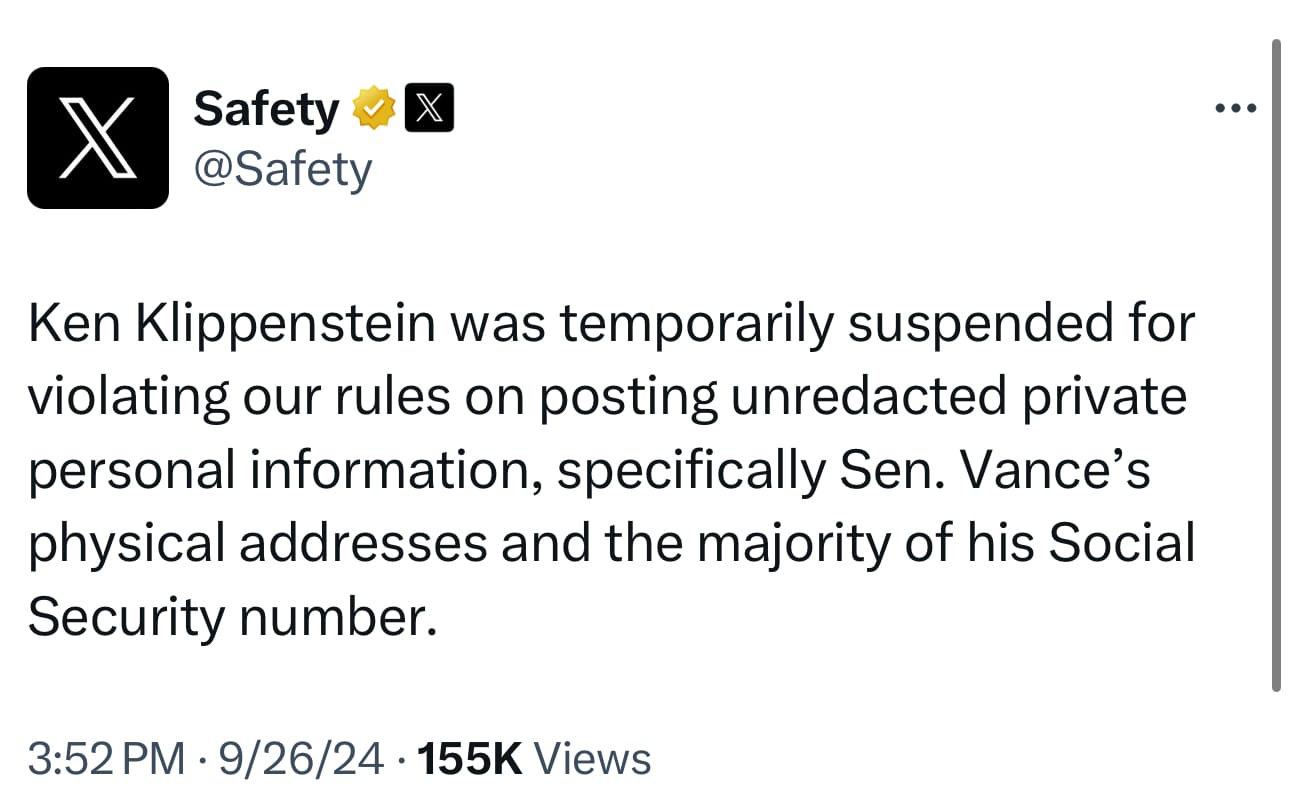This screenshot has width=1290, height=809.
Task: Open the Safety display name profile
Action: [266, 108]
